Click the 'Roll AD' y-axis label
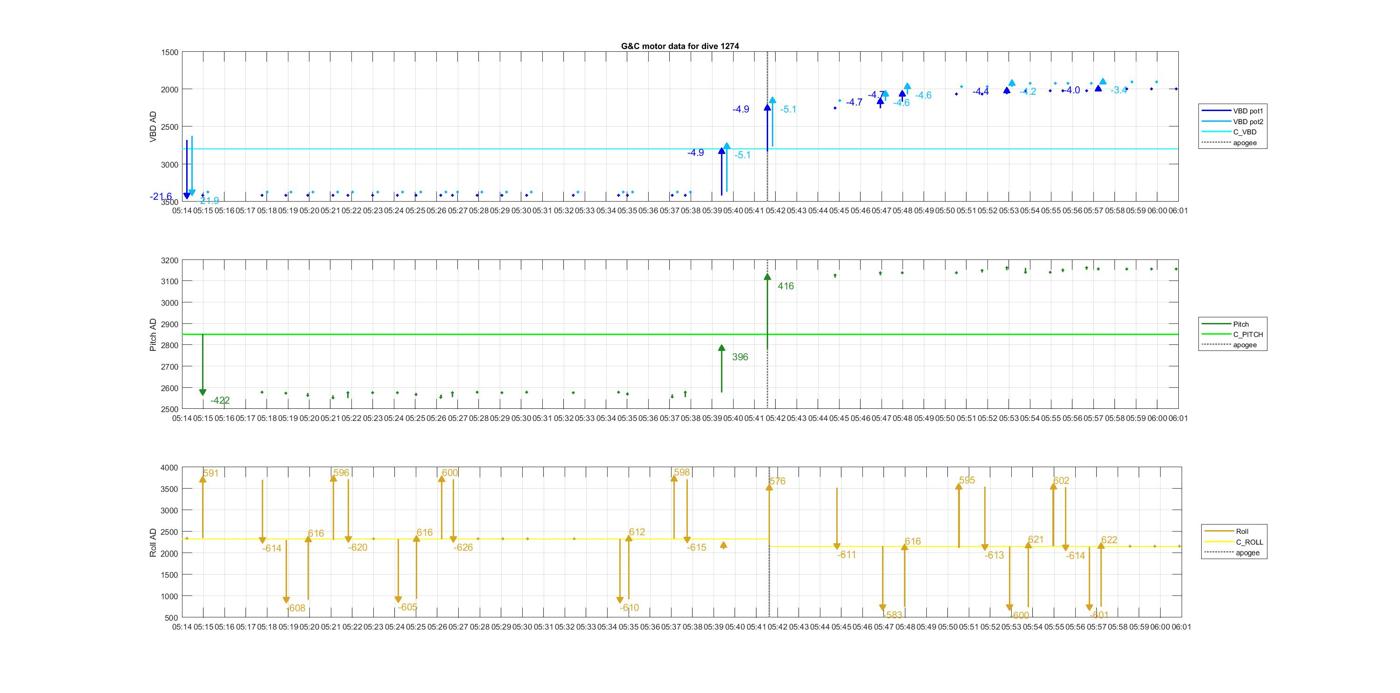Viewport: 1400px width, 693px height. pyautogui.click(x=153, y=542)
